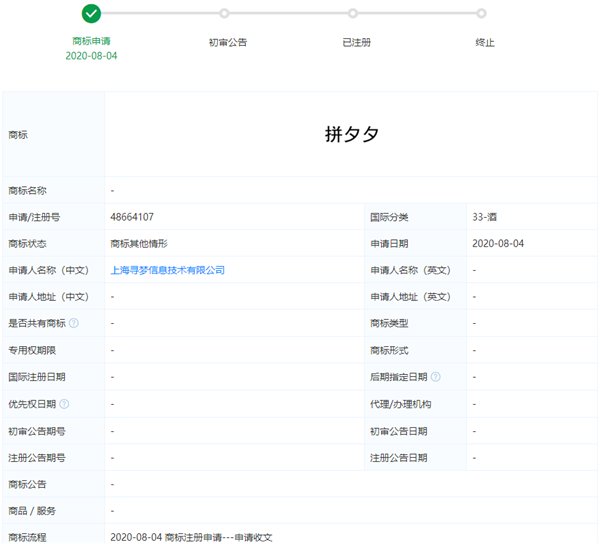Click the 2020-08-04 date under 商标申请

click(91, 56)
